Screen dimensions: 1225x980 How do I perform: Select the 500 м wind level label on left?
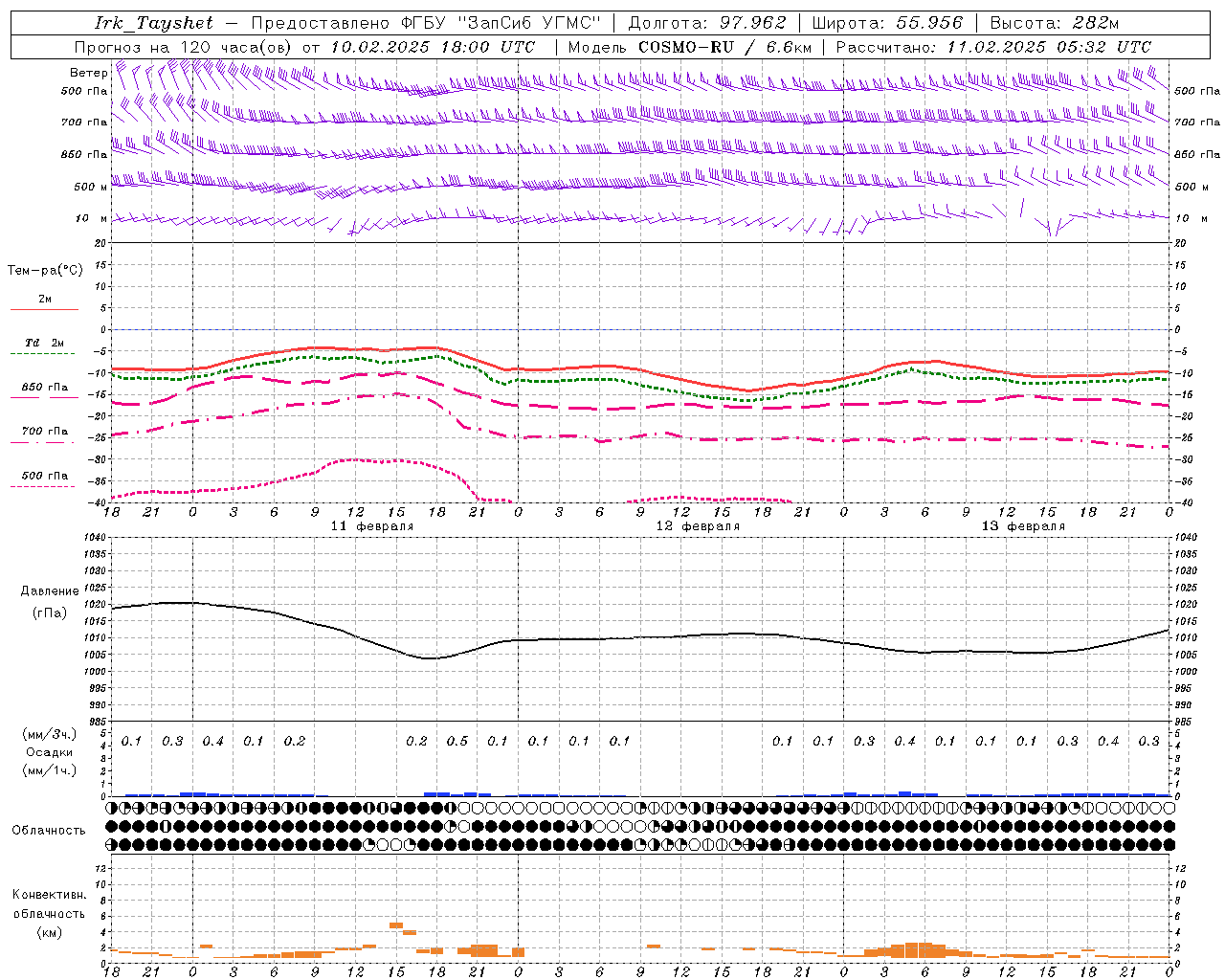pos(91,187)
